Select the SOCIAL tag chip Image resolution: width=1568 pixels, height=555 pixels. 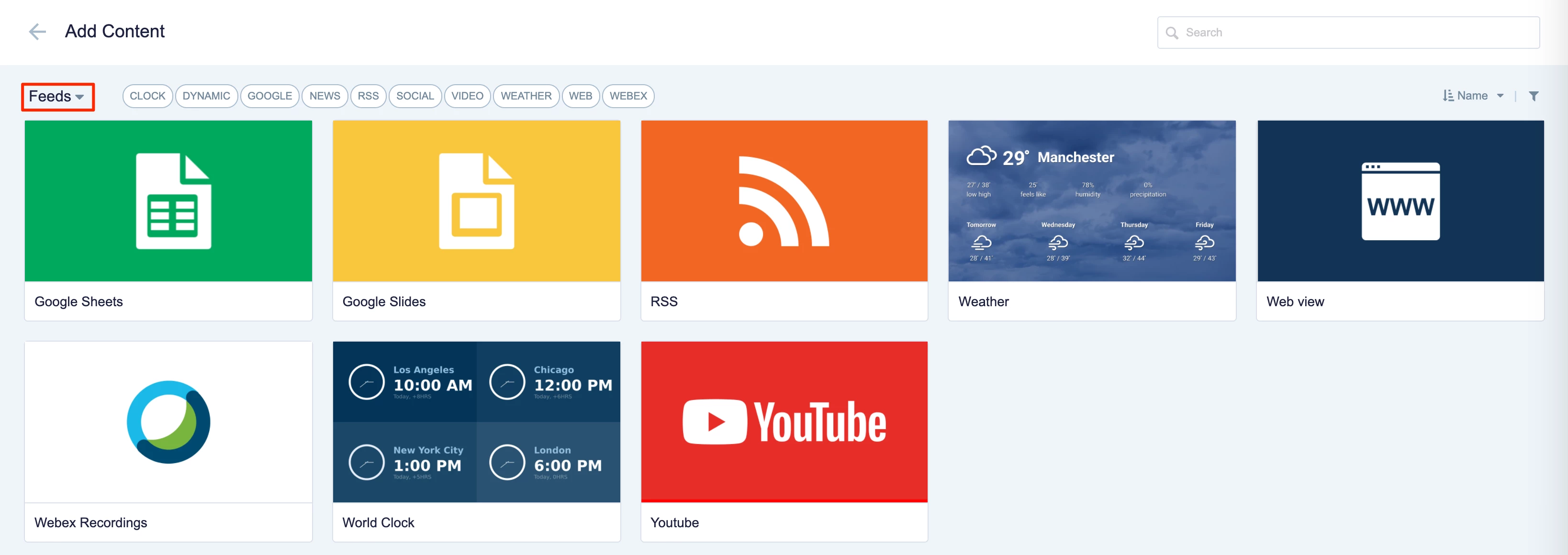click(414, 96)
